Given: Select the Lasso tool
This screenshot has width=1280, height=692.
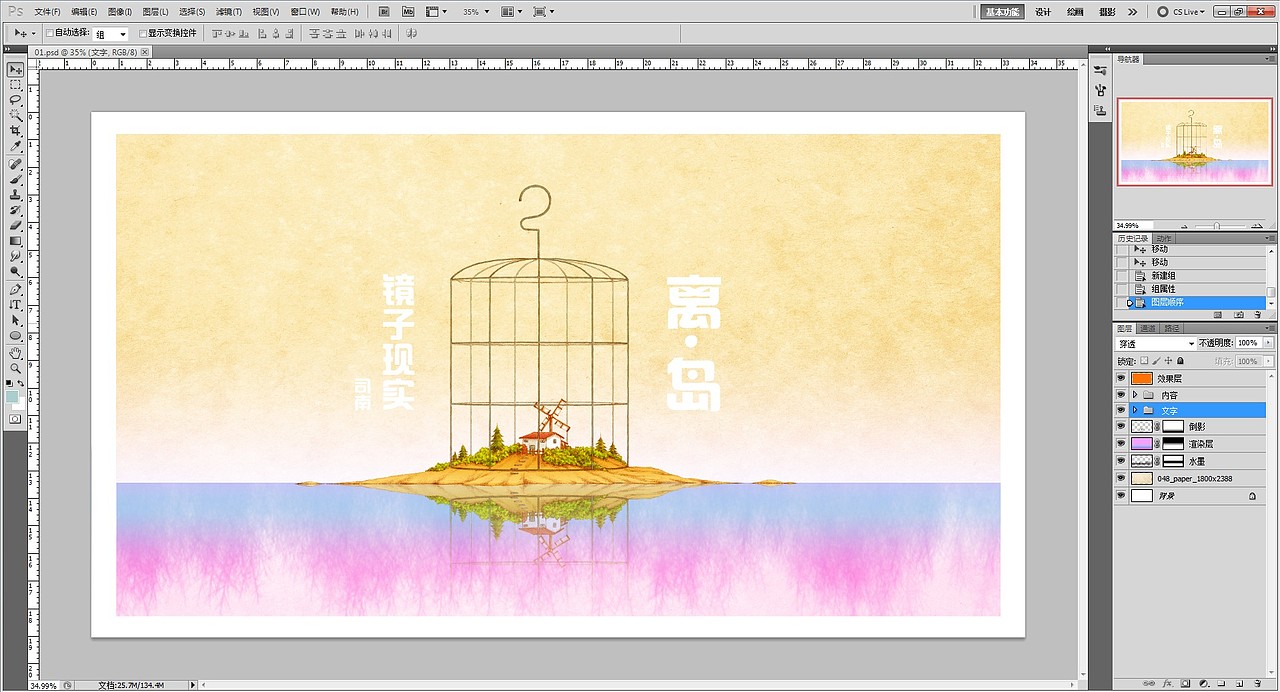Looking at the screenshot, I should coord(15,100).
